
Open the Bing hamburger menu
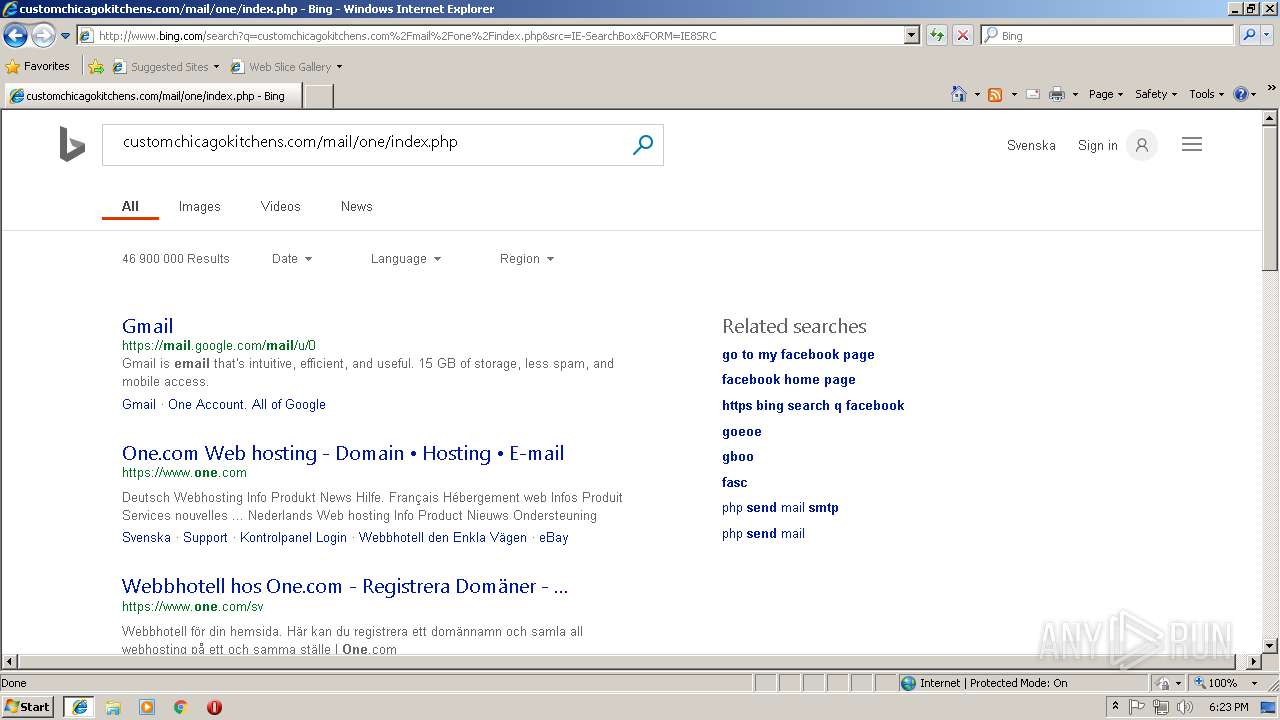[1192, 145]
